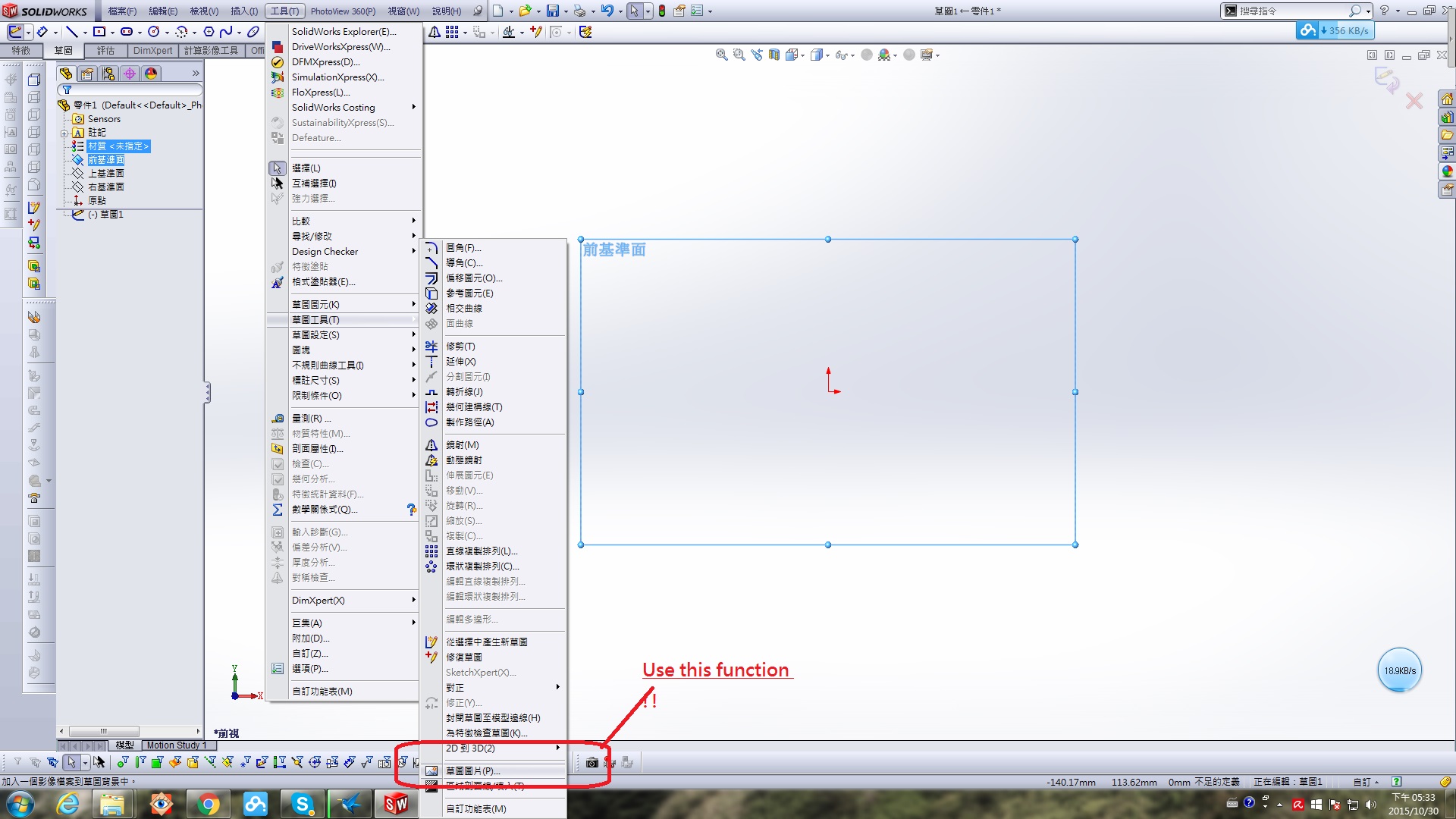Open the rectangle tool dropdown arrow
The width and height of the screenshot is (1456, 819).
(x=111, y=32)
